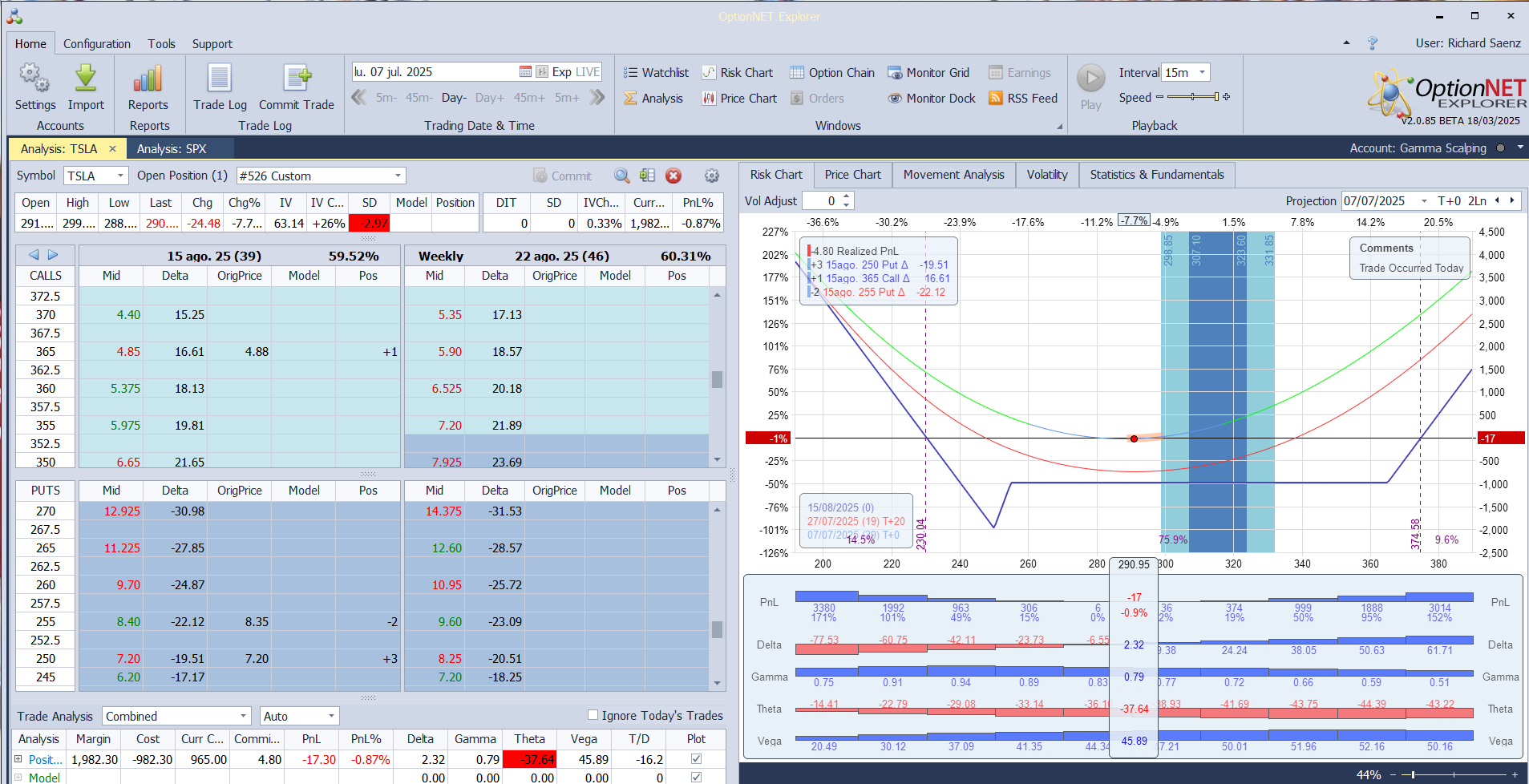The image size is (1529, 784).
Task: Open the Tools ribbon tab
Action: pyautogui.click(x=161, y=44)
